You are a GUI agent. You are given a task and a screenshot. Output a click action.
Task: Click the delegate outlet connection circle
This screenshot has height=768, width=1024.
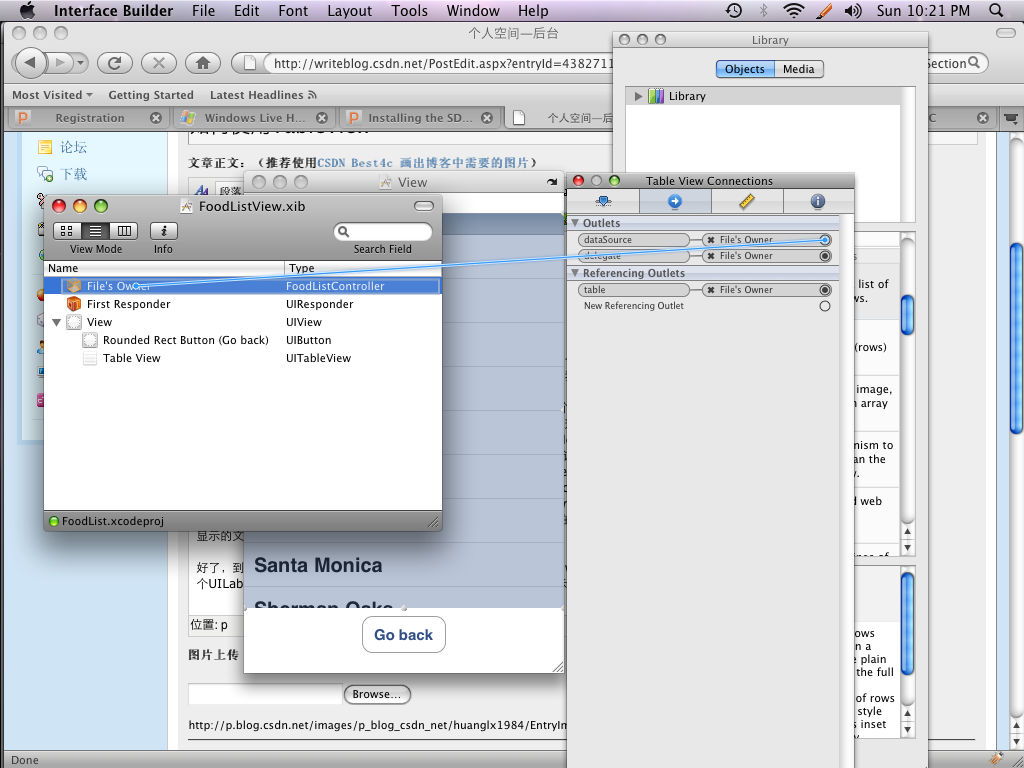pos(825,256)
